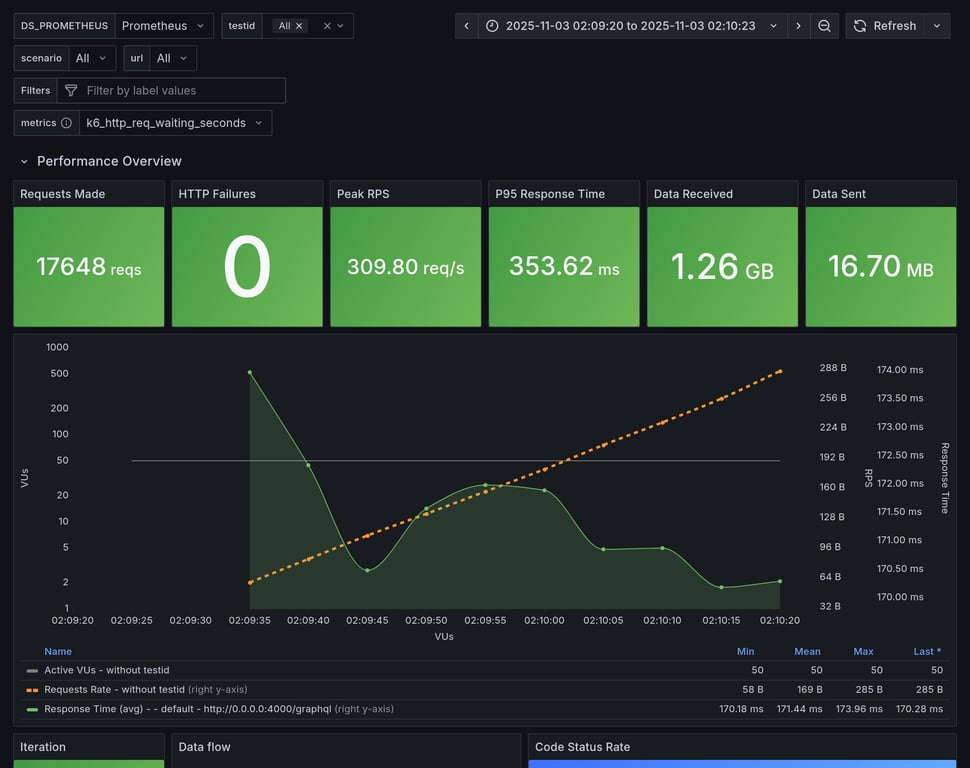This screenshot has height=768, width=970.
Task: Open the Prometheus datasource dropdown
Action: 164,26
